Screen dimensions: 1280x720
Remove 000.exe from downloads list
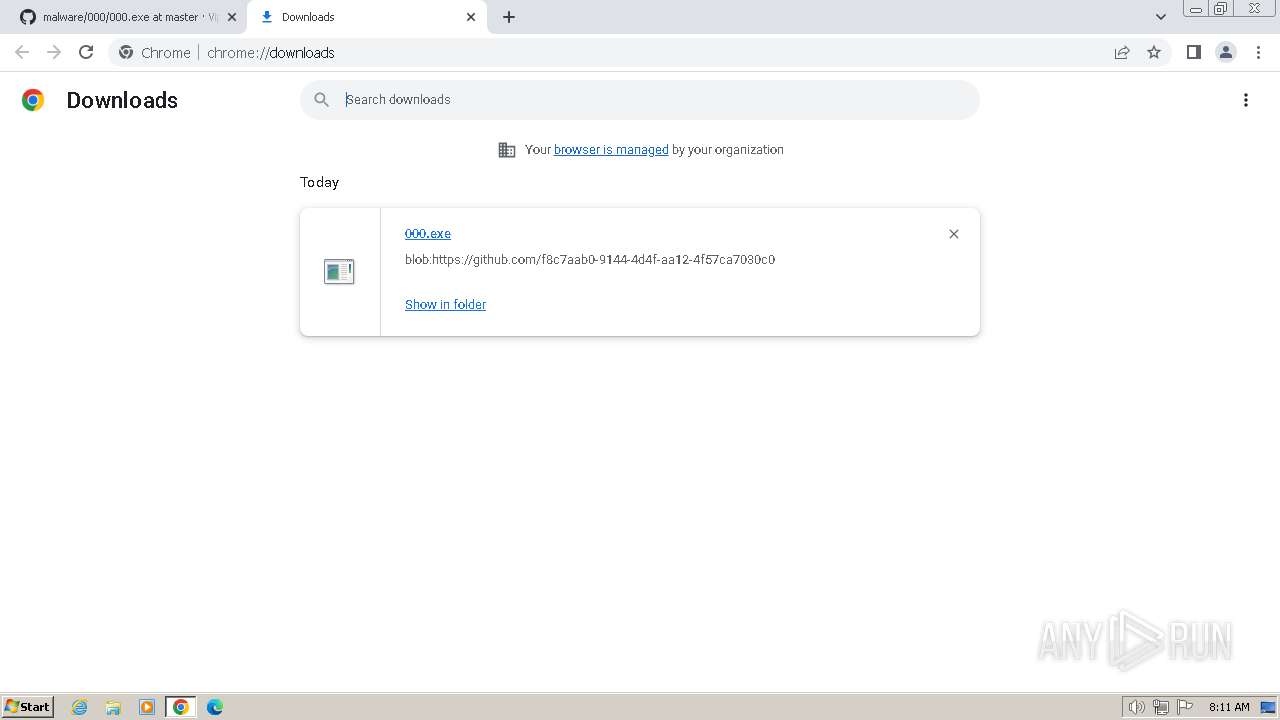pyautogui.click(x=954, y=234)
